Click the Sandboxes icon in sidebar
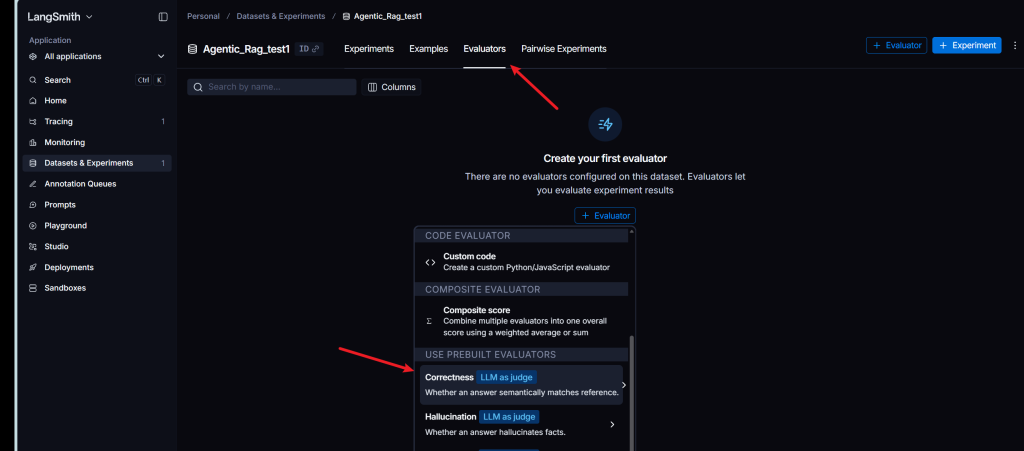The image size is (1024, 451). pos(33,288)
